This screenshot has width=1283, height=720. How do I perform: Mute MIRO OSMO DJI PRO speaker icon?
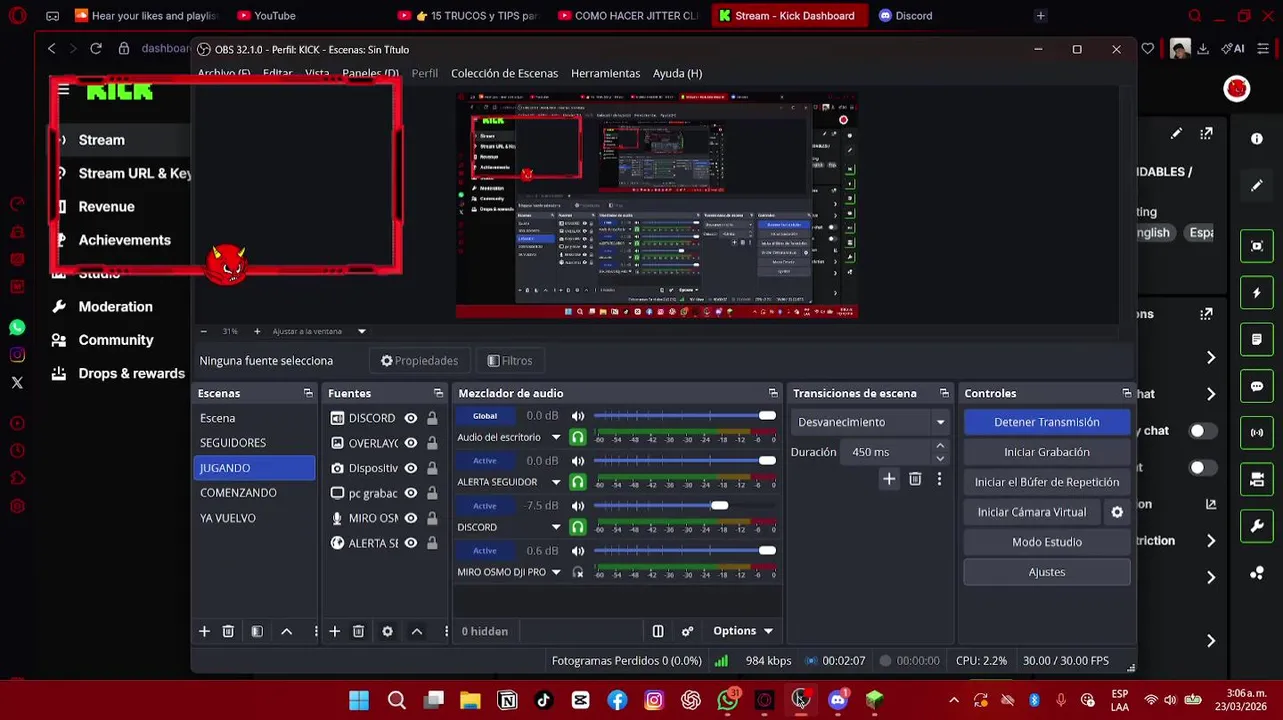tap(578, 551)
